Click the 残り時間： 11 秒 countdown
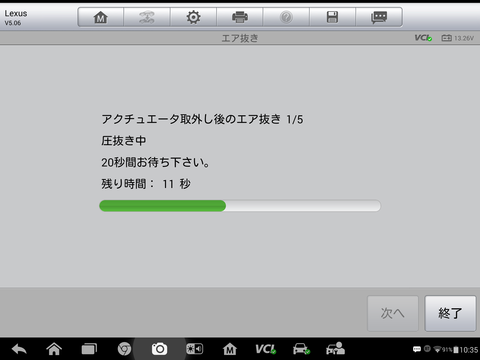 point(146,184)
